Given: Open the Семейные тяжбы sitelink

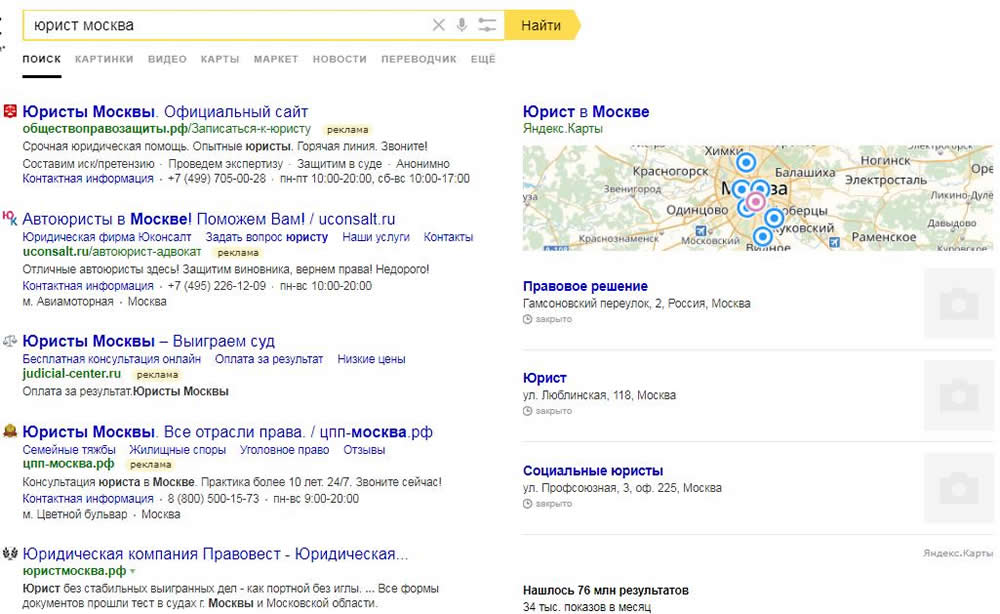Looking at the screenshot, I should pyautogui.click(x=64, y=450).
